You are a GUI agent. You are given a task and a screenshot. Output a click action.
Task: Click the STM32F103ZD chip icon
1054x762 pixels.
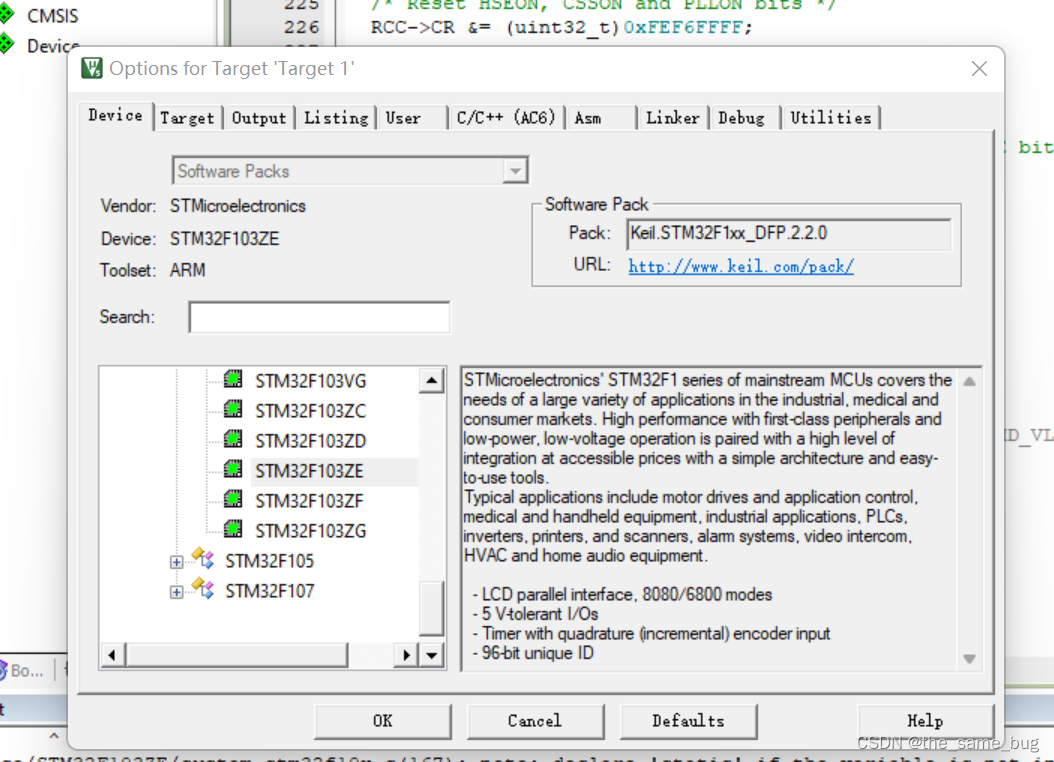233,439
